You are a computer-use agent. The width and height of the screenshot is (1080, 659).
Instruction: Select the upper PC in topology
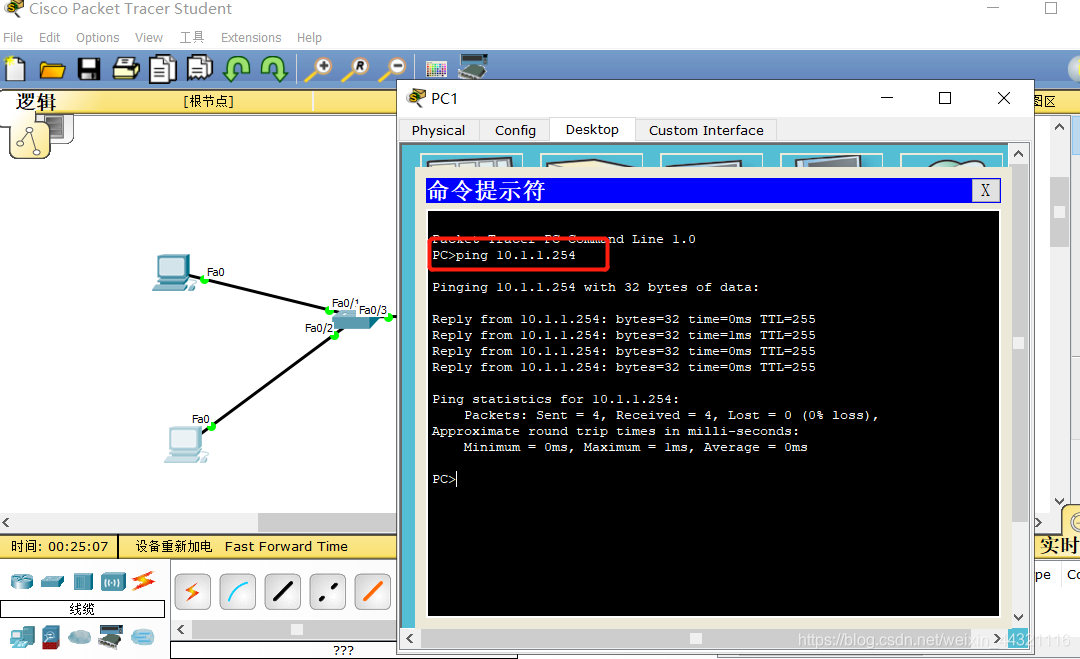173,272
